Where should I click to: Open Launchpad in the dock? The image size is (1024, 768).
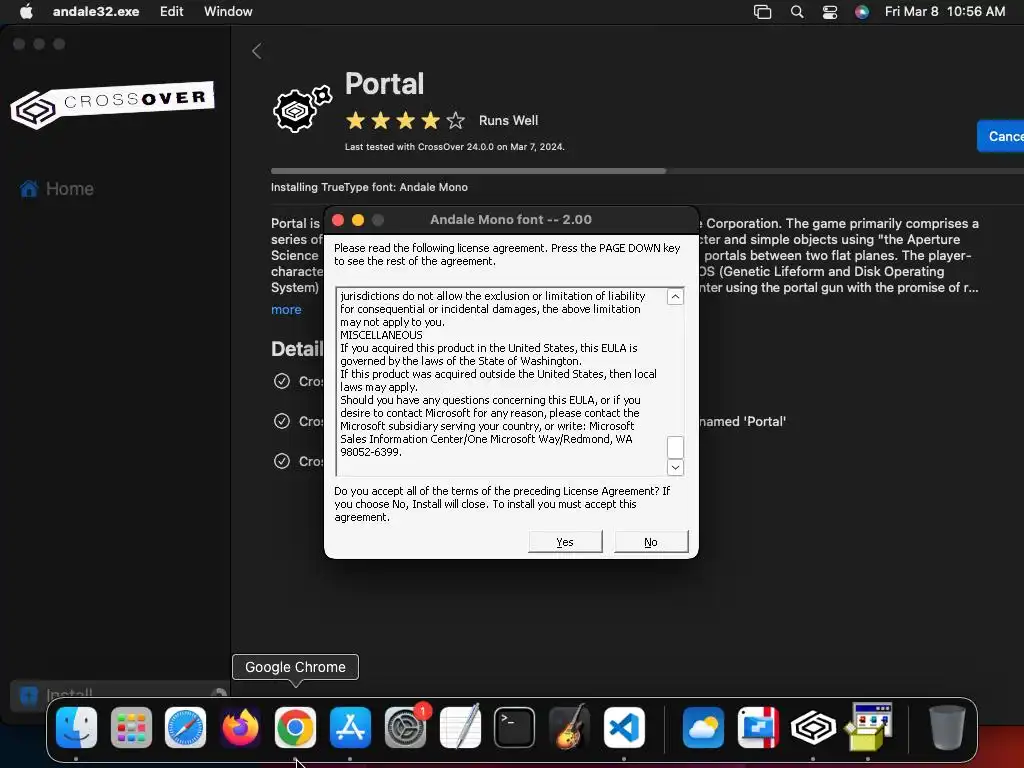[131, 727]
